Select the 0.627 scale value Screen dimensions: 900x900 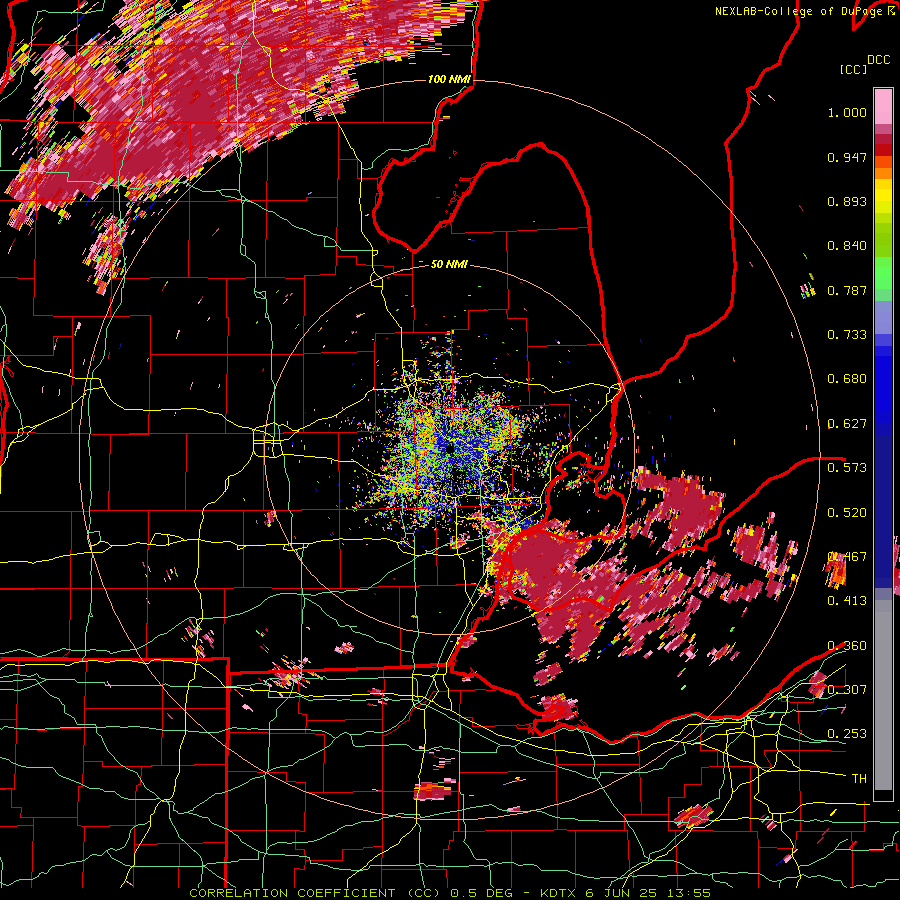(847, 424)
